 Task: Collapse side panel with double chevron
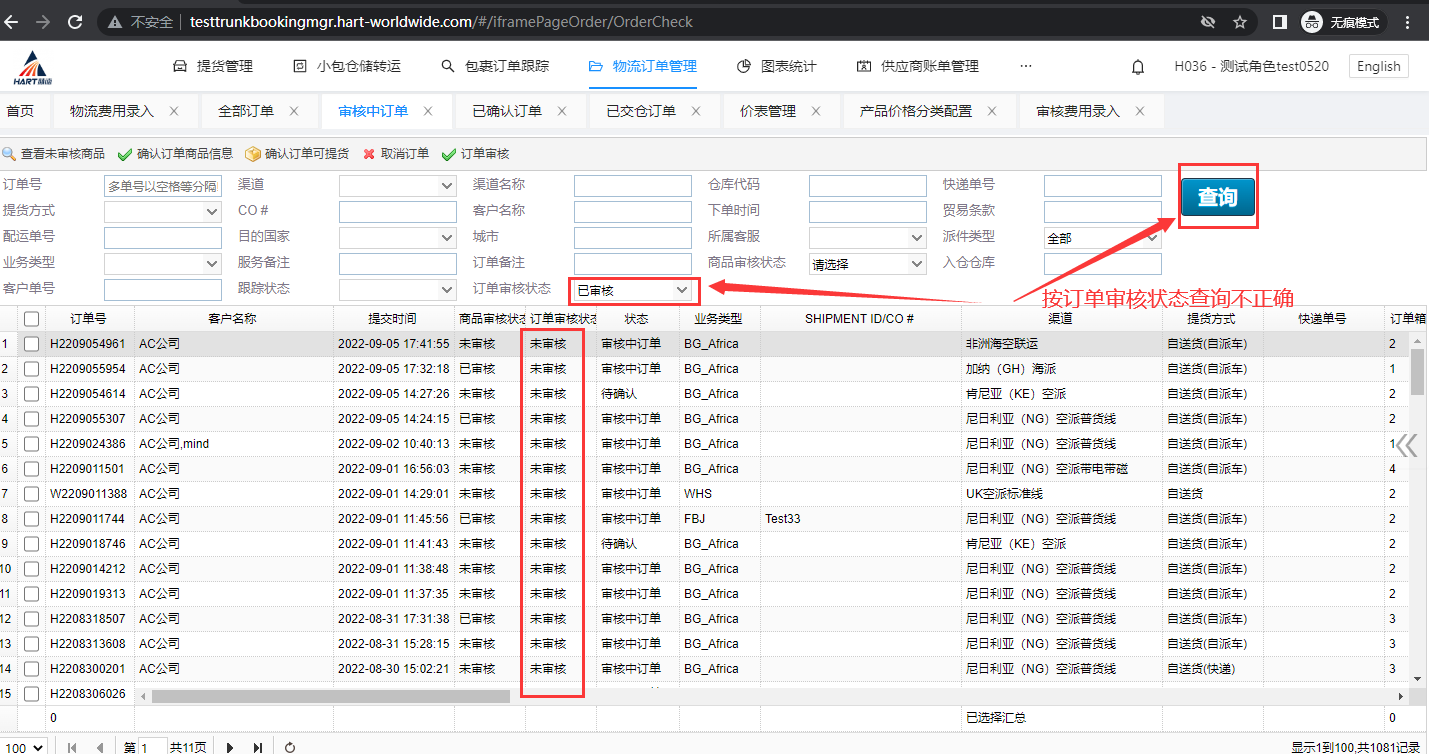[x=1407, y=445]
